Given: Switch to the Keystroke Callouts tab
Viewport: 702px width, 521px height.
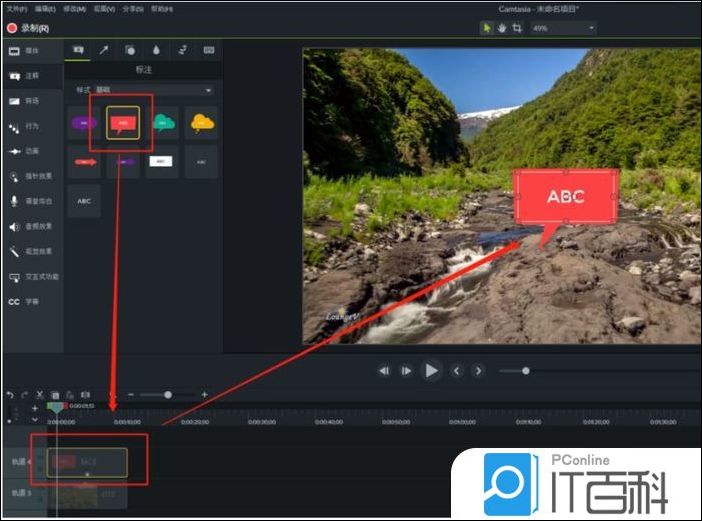Looking at the screenshot, I should [209, 50].
